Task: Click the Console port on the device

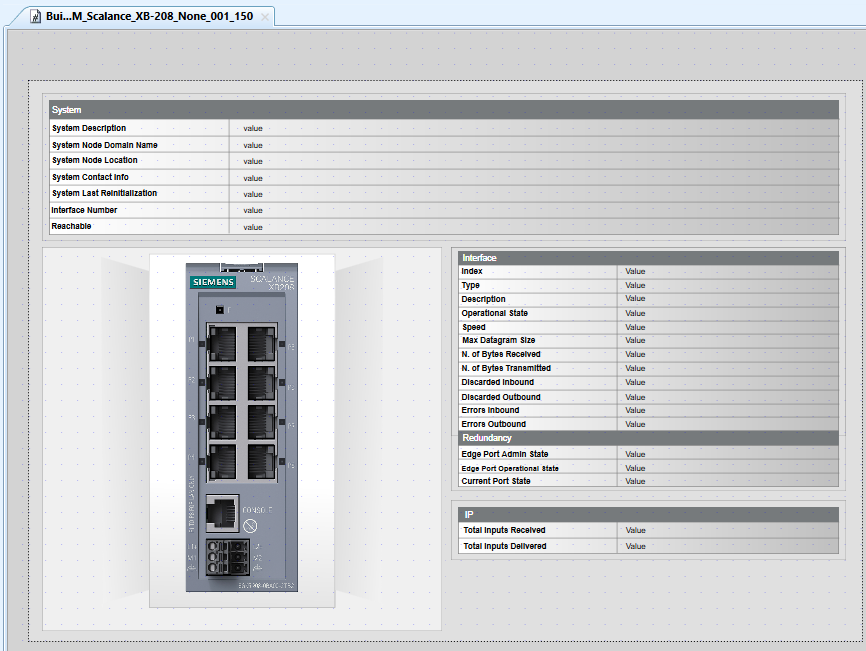Action: (x=223, y=513)
